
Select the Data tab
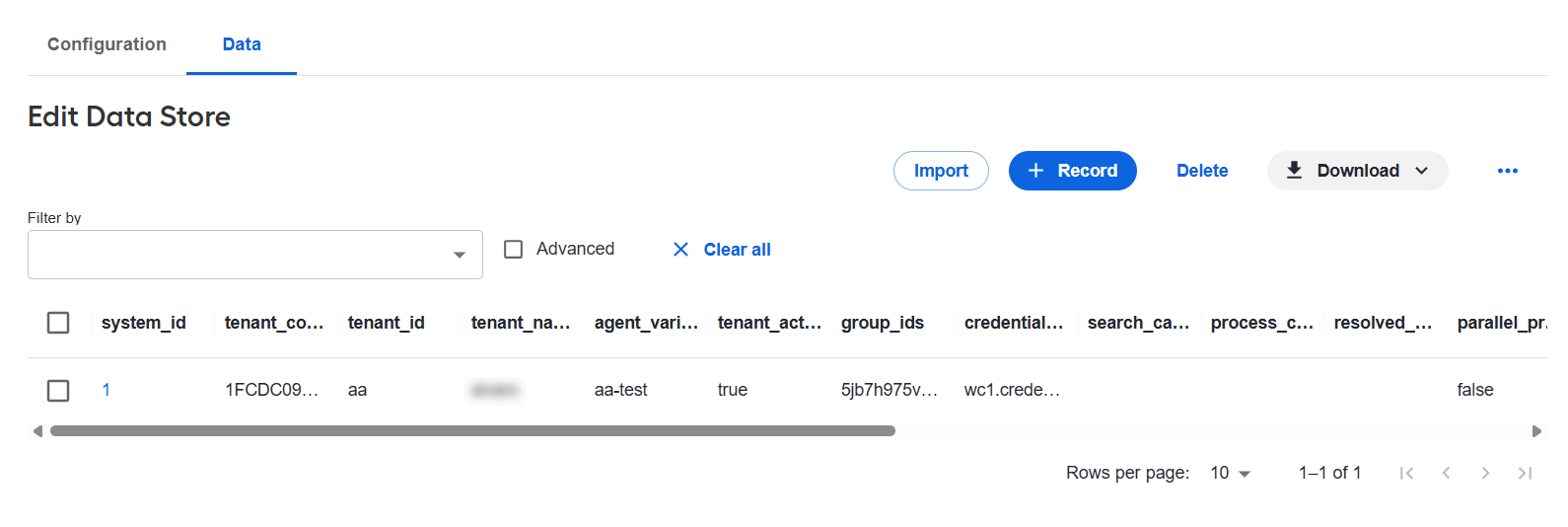242,44
